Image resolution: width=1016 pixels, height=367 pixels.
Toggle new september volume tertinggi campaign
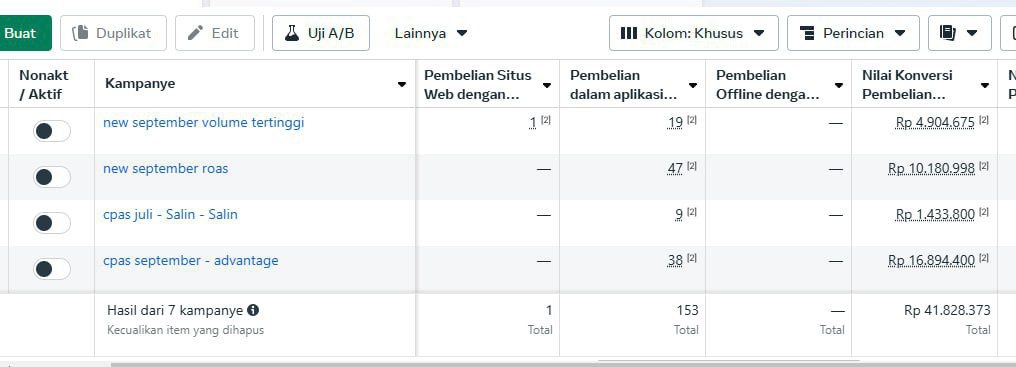[x=52, y=131]
